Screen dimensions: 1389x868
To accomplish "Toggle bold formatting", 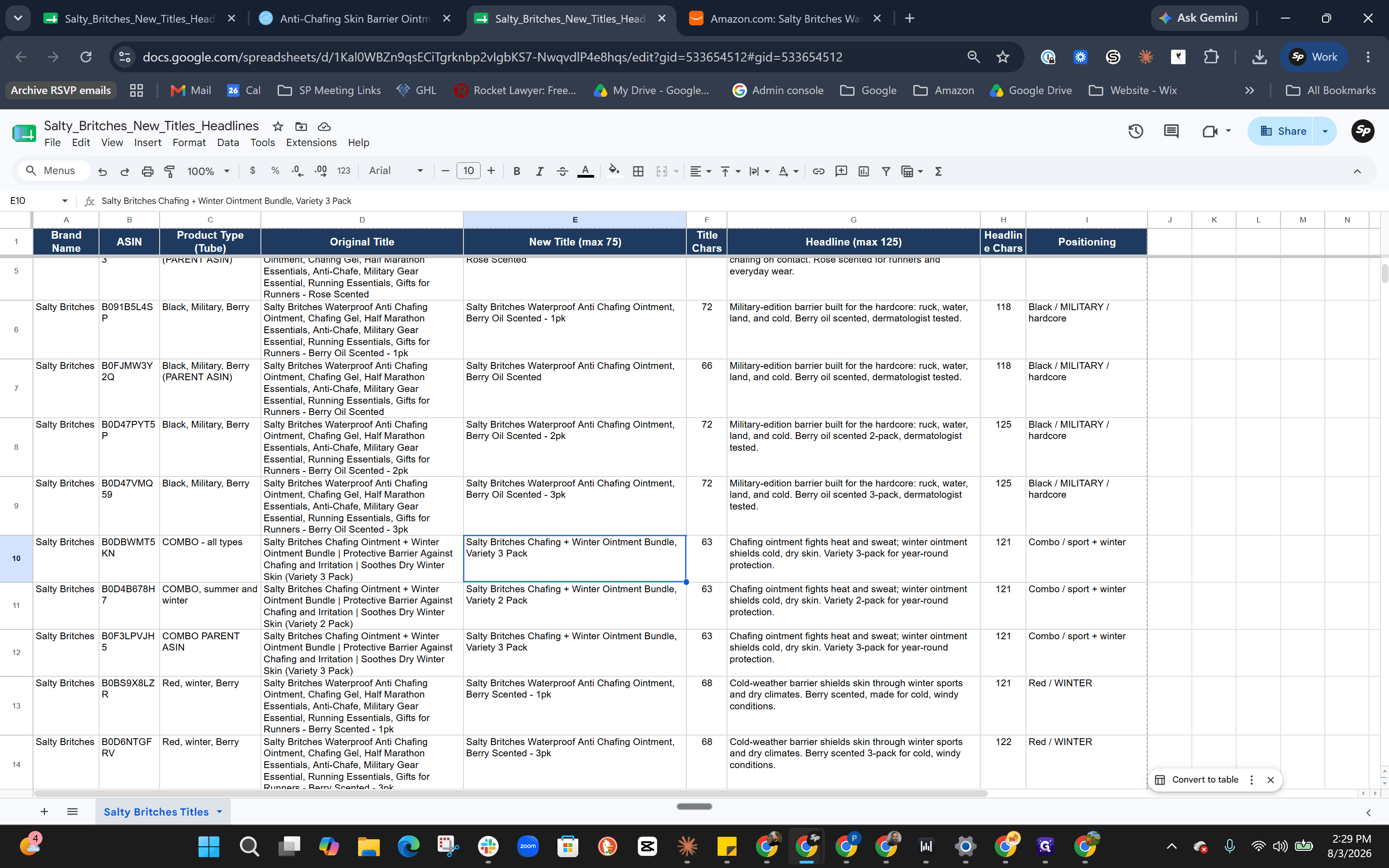I will (x=516, y=171).
